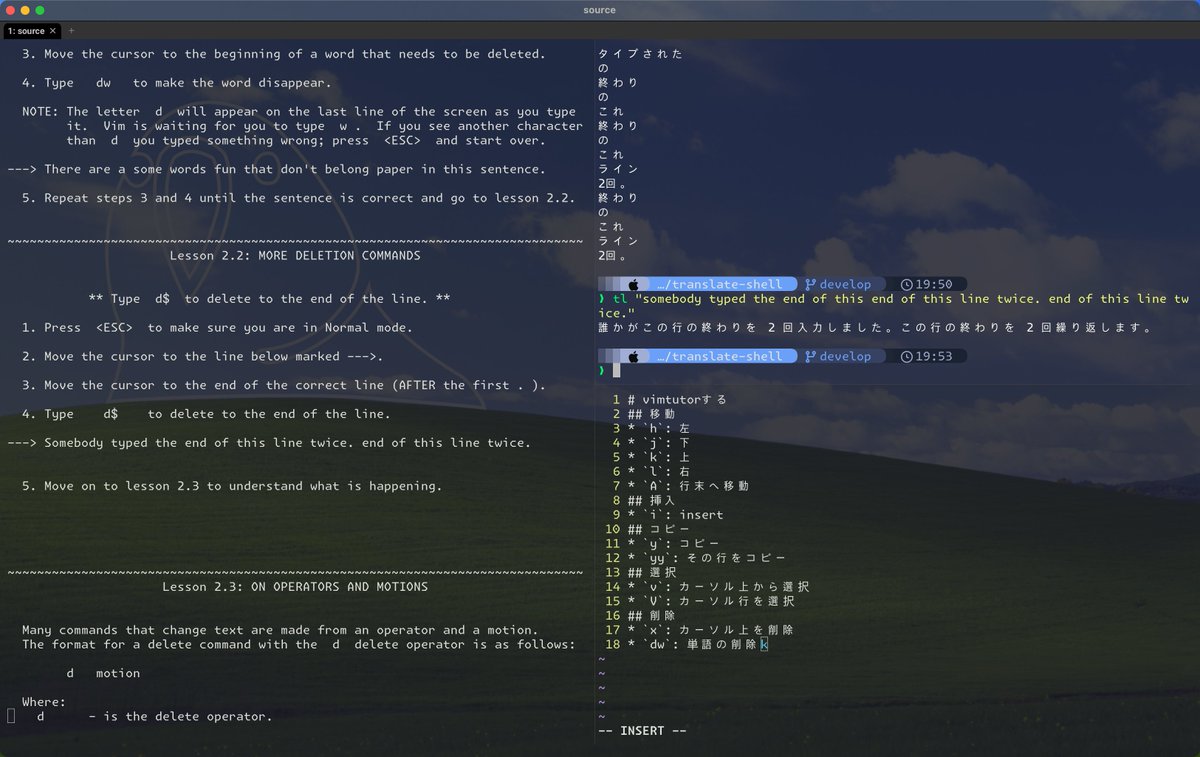This screenshot has height=757, width=1200.
Task: Click the clock icon beside 19:53
Action: (x=906, y=356)
